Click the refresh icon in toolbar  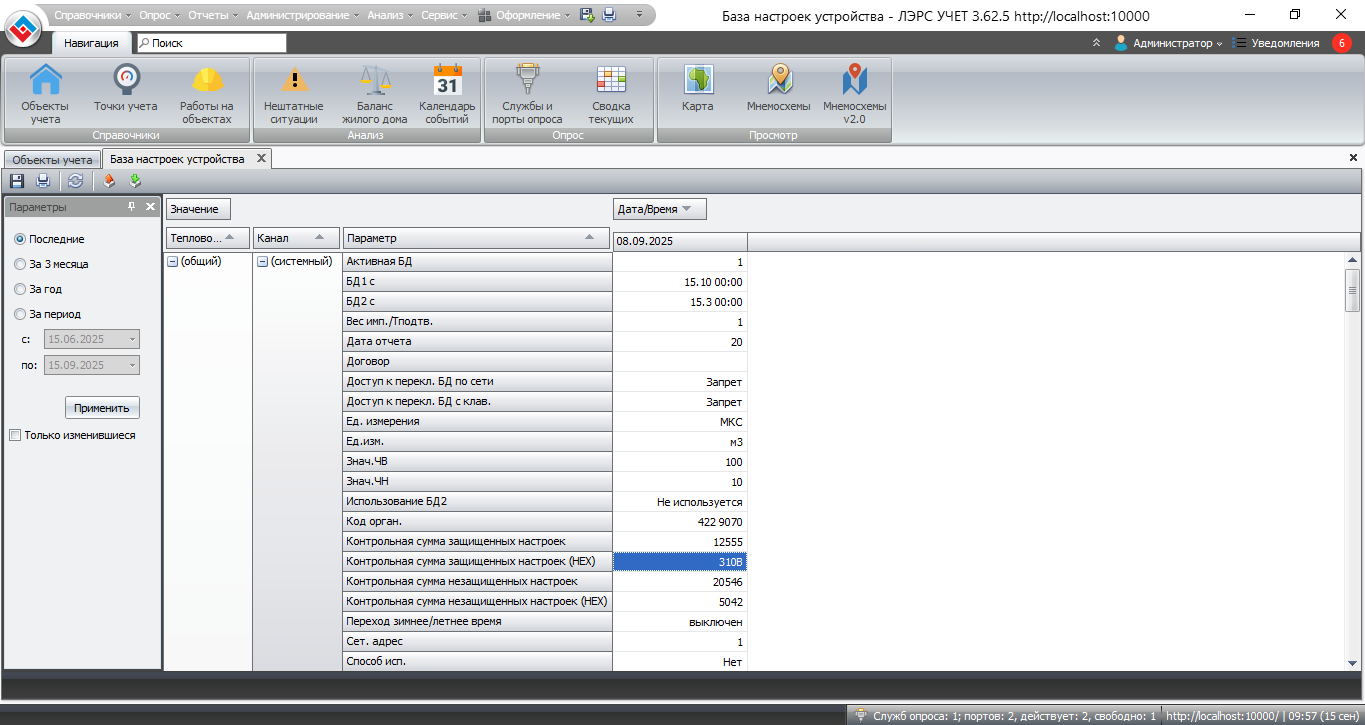[x=75, y=181]
